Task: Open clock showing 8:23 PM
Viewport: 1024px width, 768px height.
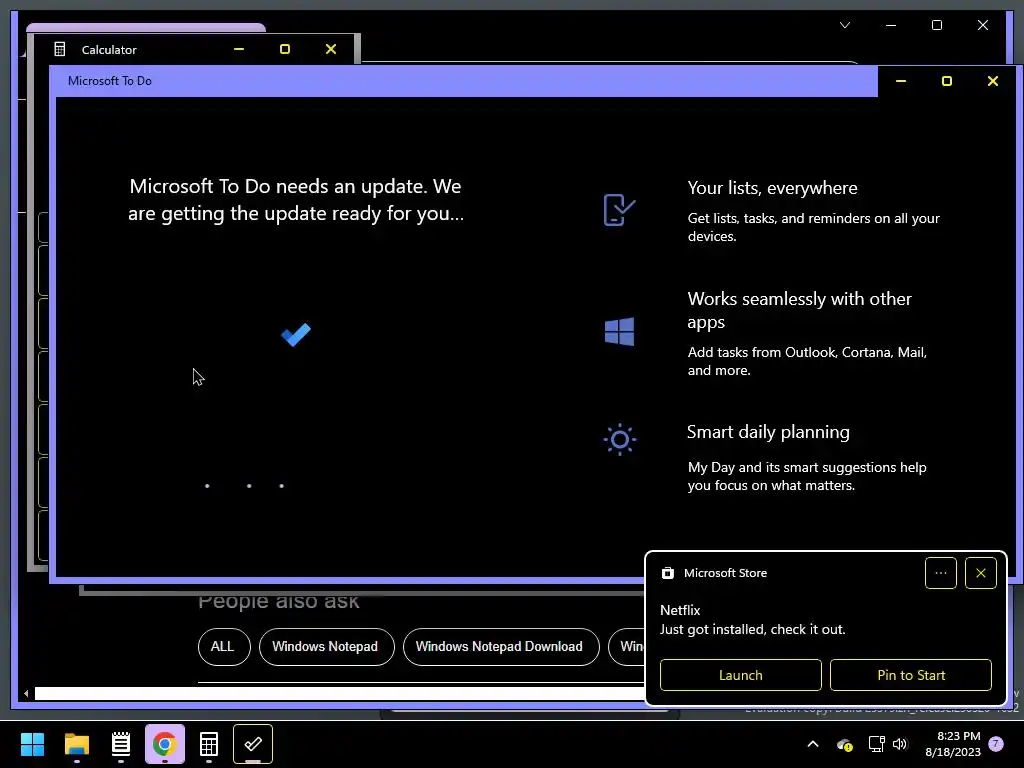Action: (953, 744)
